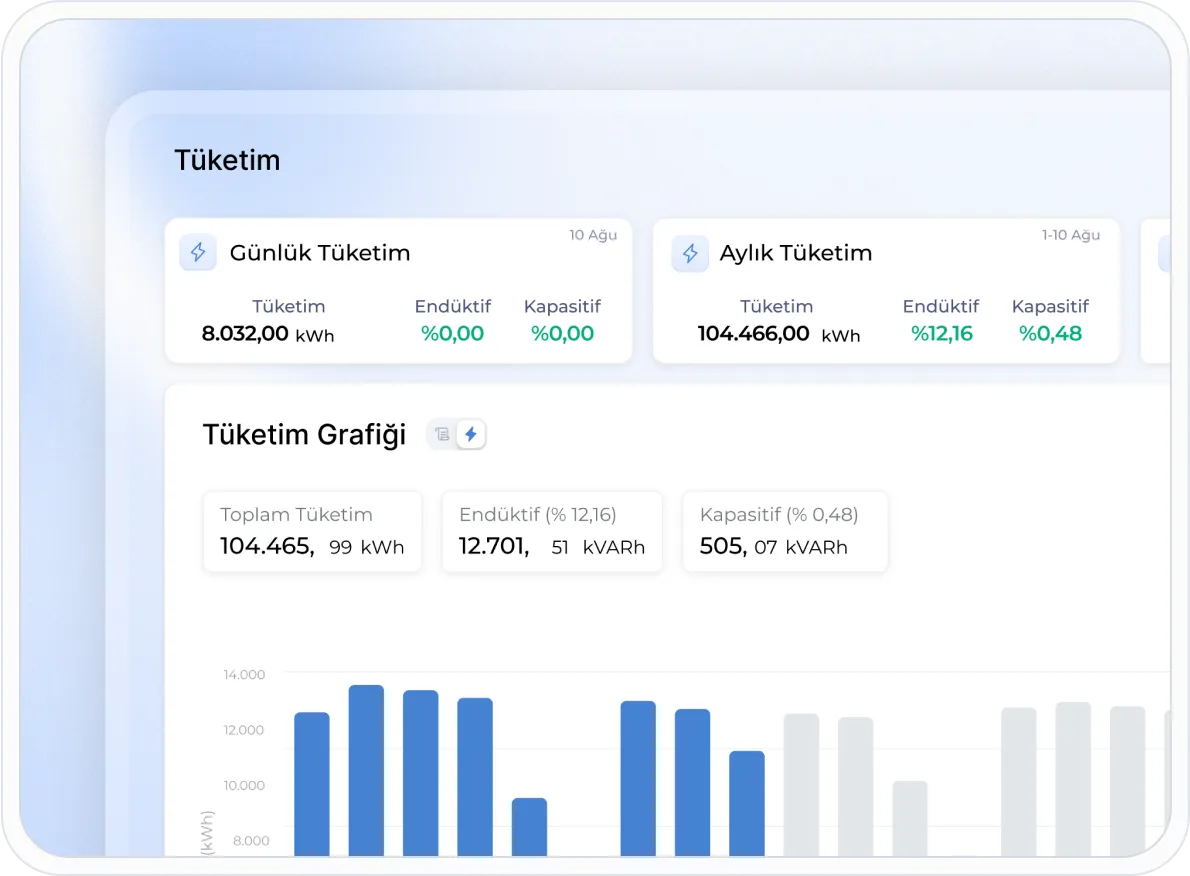Click the 10 Ağu date label

593,235
